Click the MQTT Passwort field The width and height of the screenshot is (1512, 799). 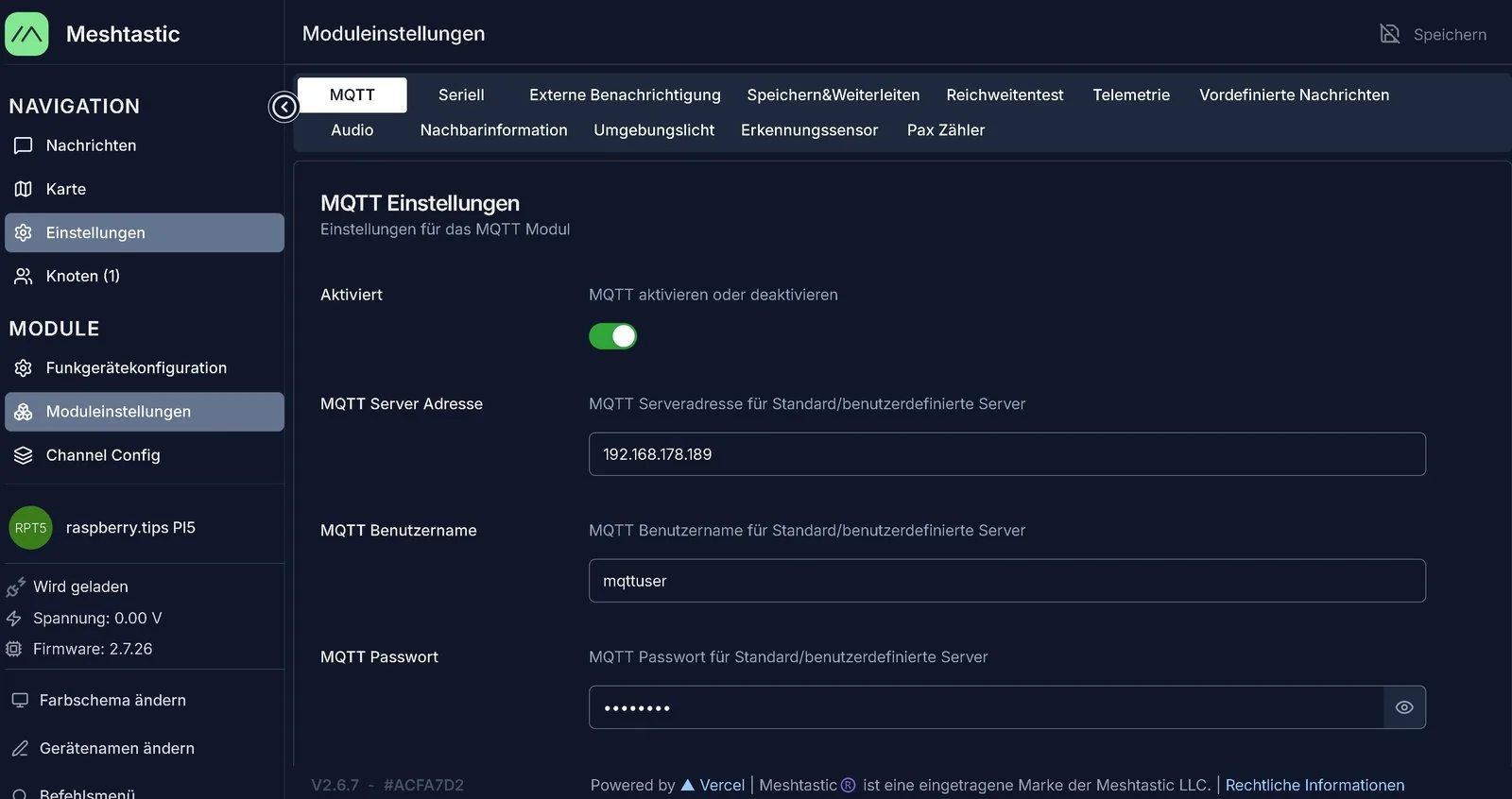987,707
